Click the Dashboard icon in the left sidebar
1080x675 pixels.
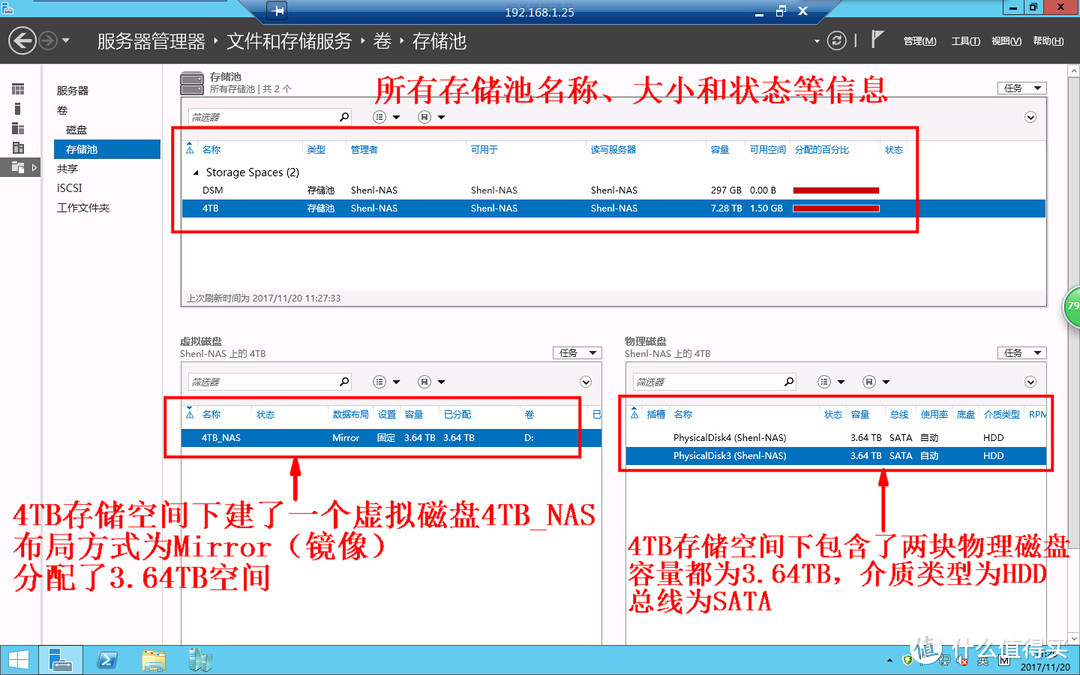[x=17, y=90]
